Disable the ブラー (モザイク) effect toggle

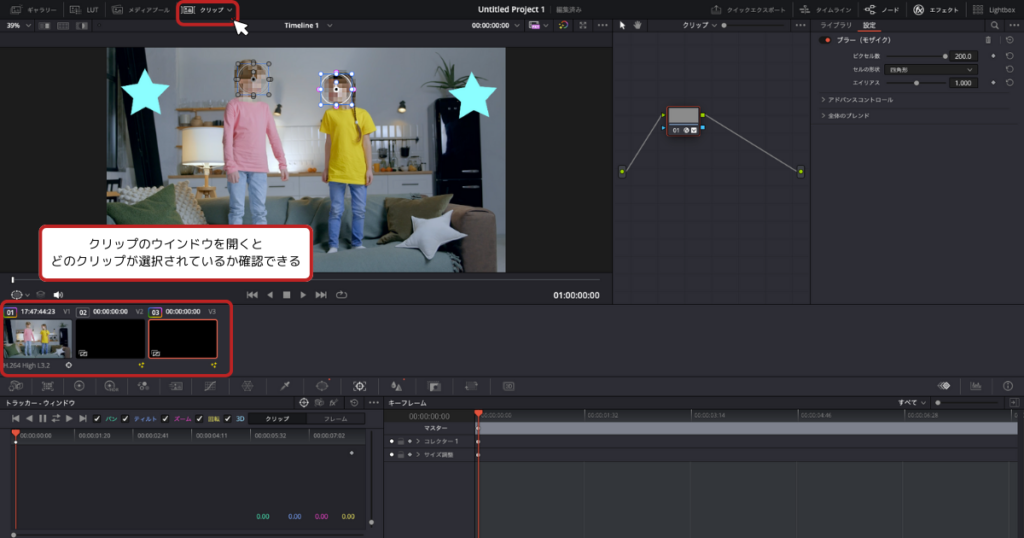coord(826,40)
